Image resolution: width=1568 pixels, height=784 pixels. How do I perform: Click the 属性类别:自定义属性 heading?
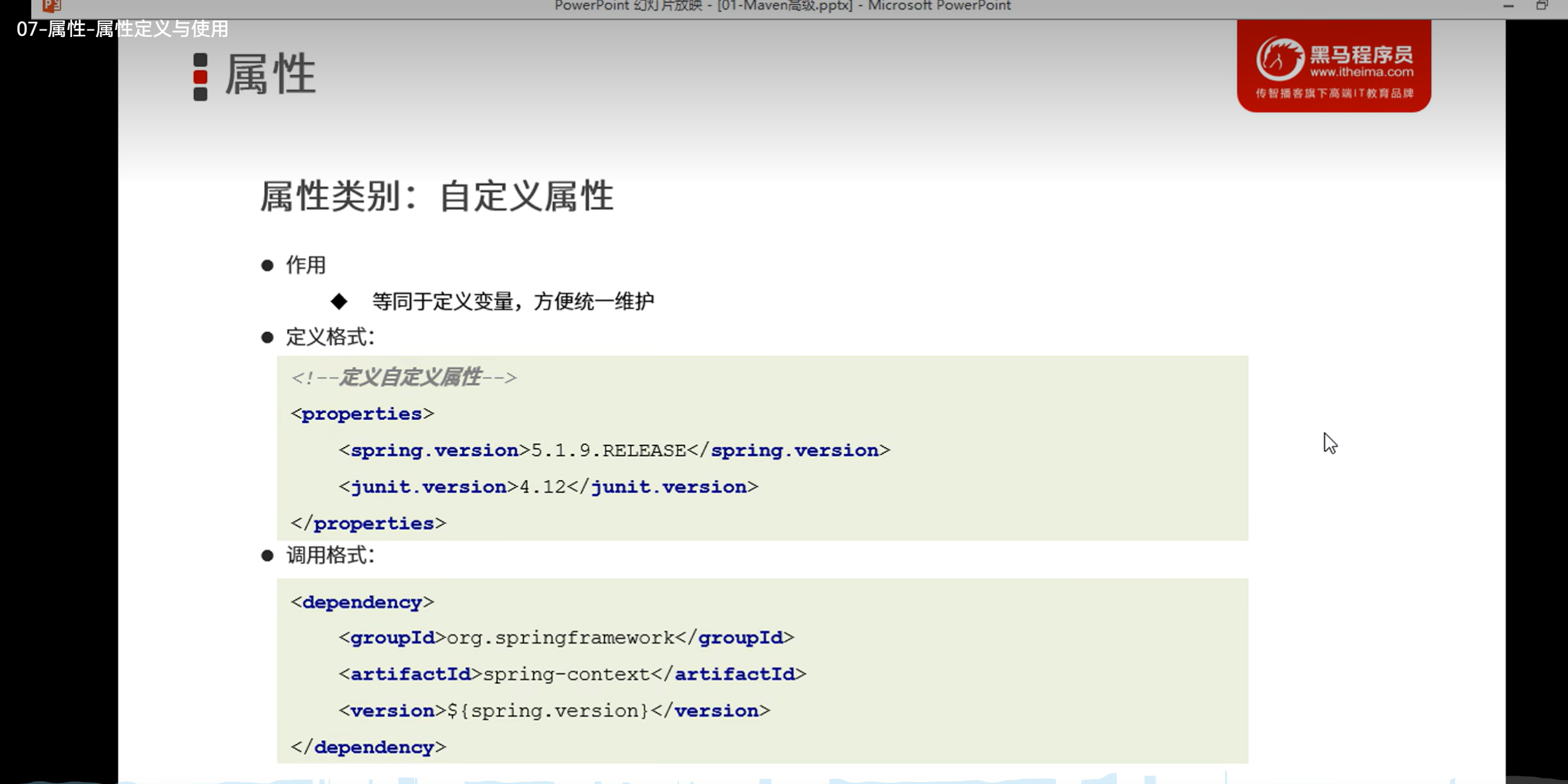pyautogui.click(x=437, y=196)
